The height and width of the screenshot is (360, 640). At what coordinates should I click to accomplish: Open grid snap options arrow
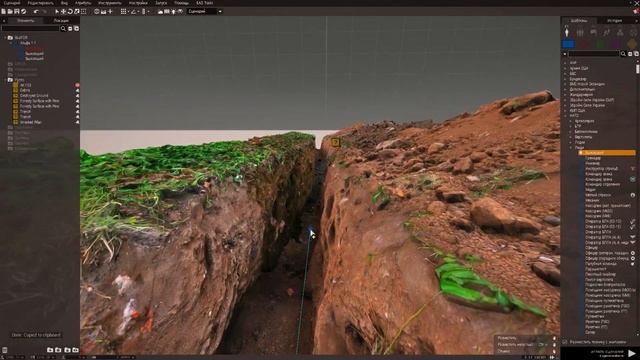pos(128,12)
